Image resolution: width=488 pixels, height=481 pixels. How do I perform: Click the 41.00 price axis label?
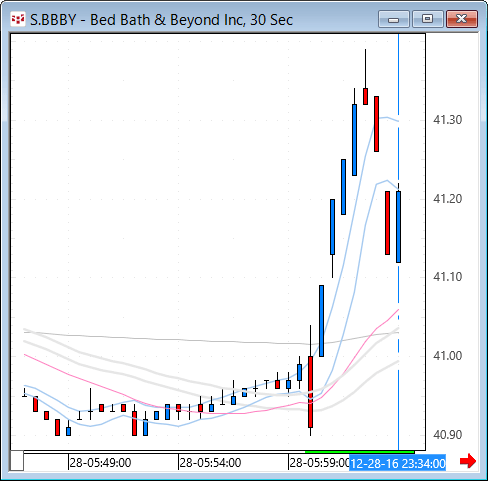click(447, 356)
